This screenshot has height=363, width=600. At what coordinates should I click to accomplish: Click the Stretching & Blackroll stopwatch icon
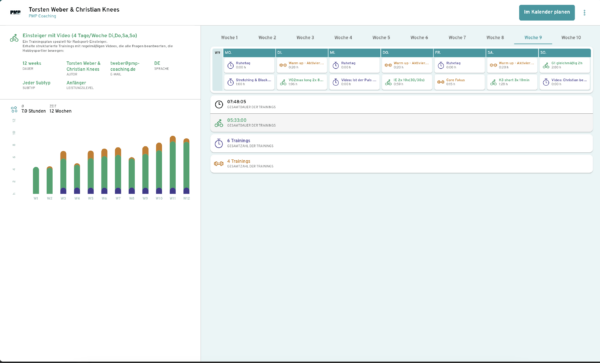230,82
